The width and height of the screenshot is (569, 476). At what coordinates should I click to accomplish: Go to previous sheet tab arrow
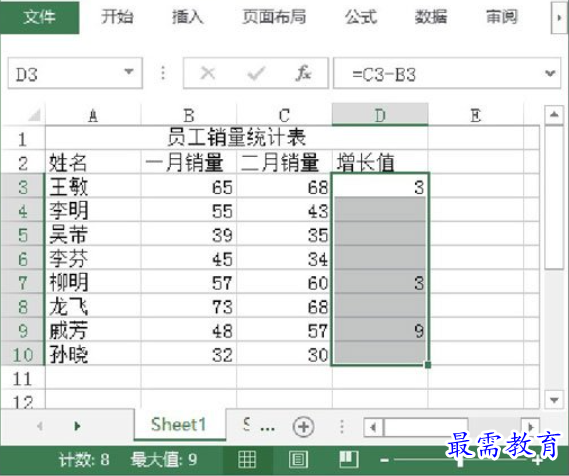pos(40,426)
